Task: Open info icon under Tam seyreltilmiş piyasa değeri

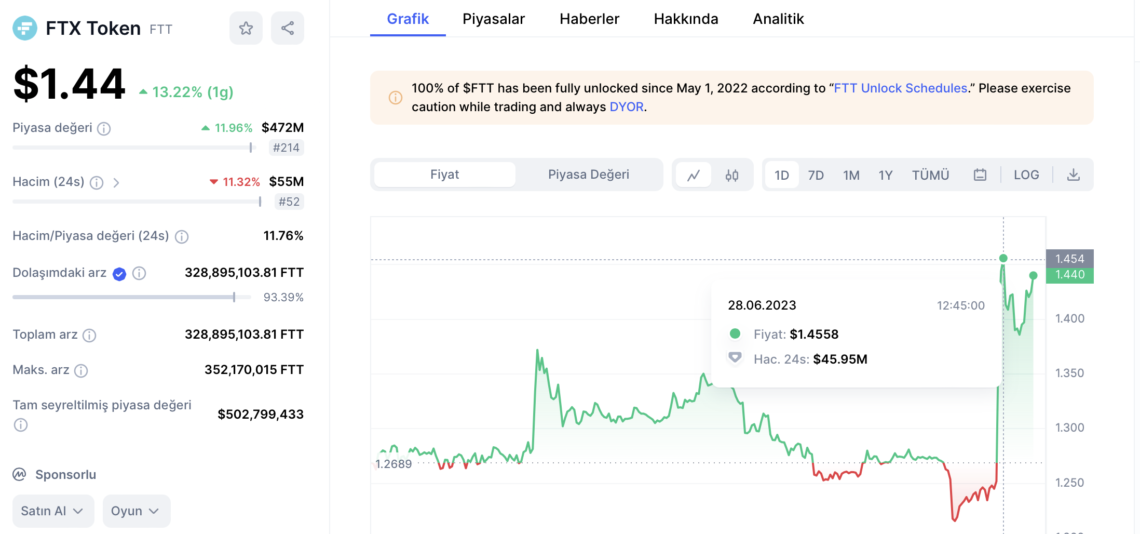Action: 20,425
